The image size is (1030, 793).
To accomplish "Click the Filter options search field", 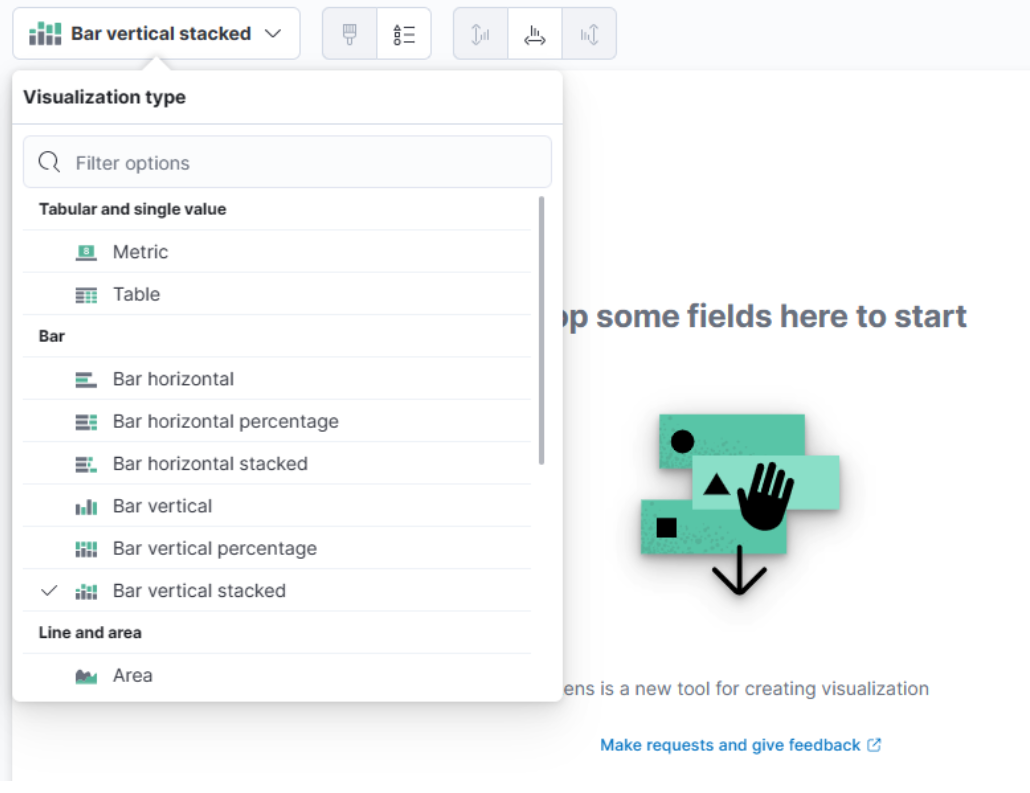I will (x=287, y=161).
